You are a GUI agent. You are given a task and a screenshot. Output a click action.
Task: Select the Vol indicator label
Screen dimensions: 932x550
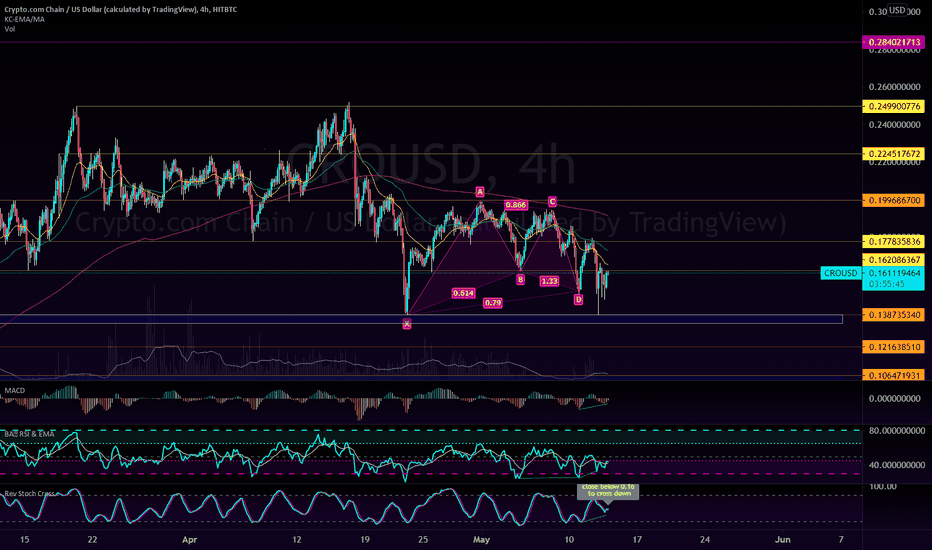pos(10,29)
